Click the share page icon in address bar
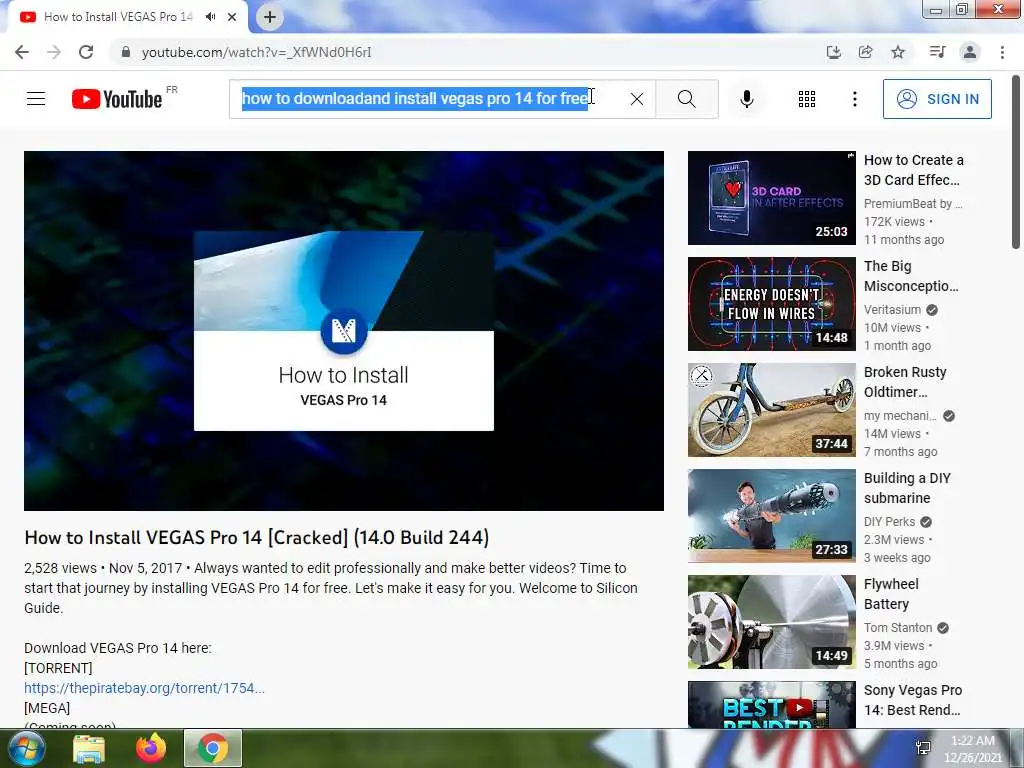This screenshot has height=768, width=1024. click(865, 52)
